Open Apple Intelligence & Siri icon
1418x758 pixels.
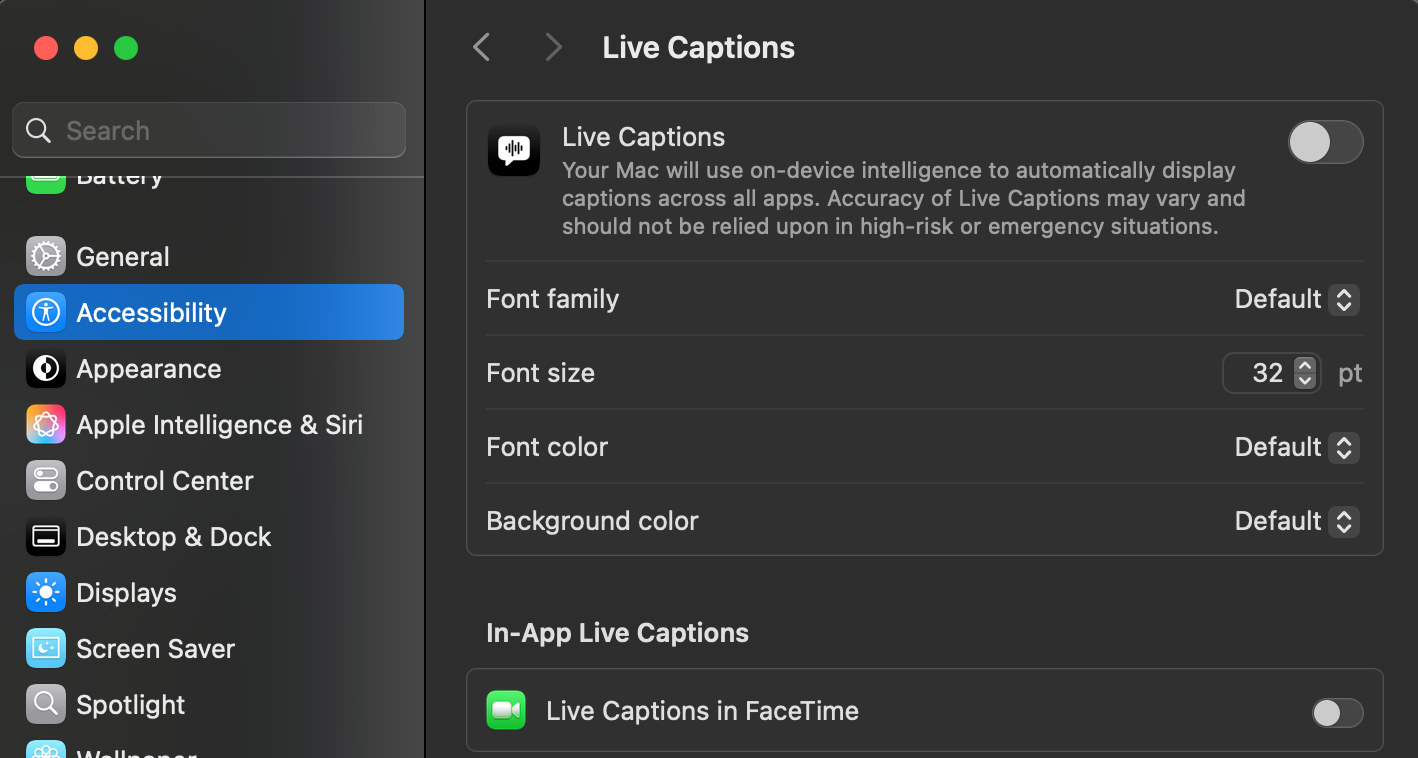coord(45,425)
